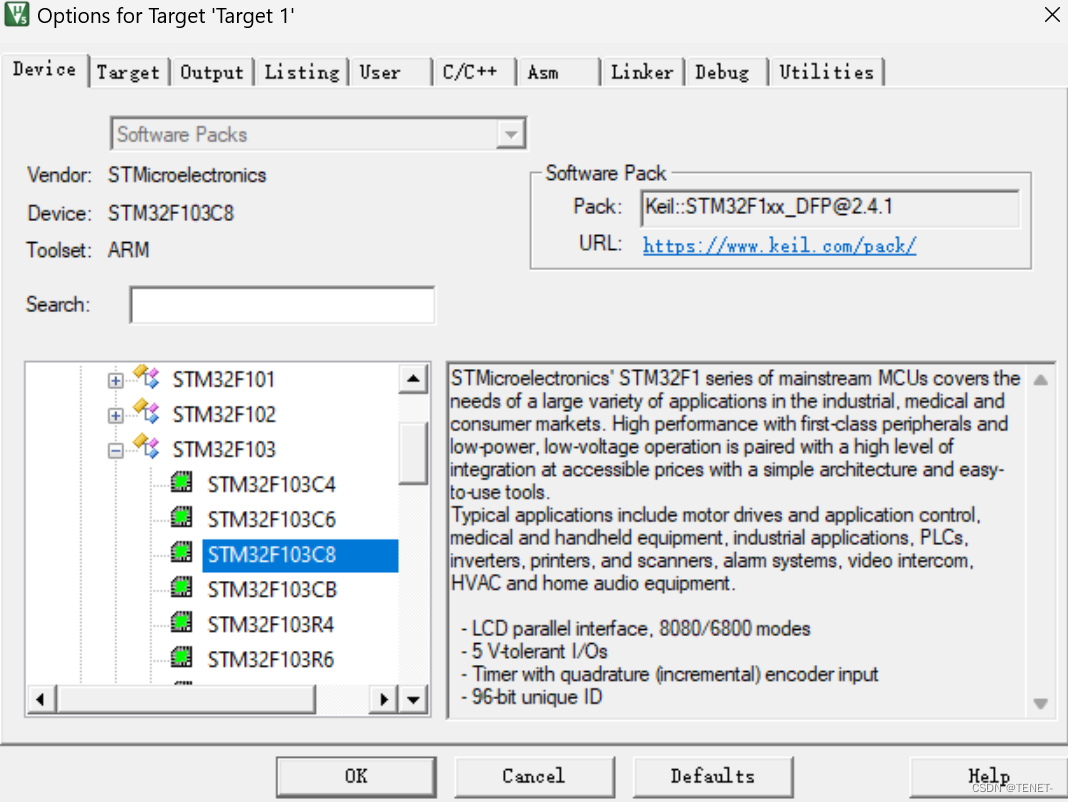Select the STM32F102 family label
1068x802 pixels.
[223, 414]
